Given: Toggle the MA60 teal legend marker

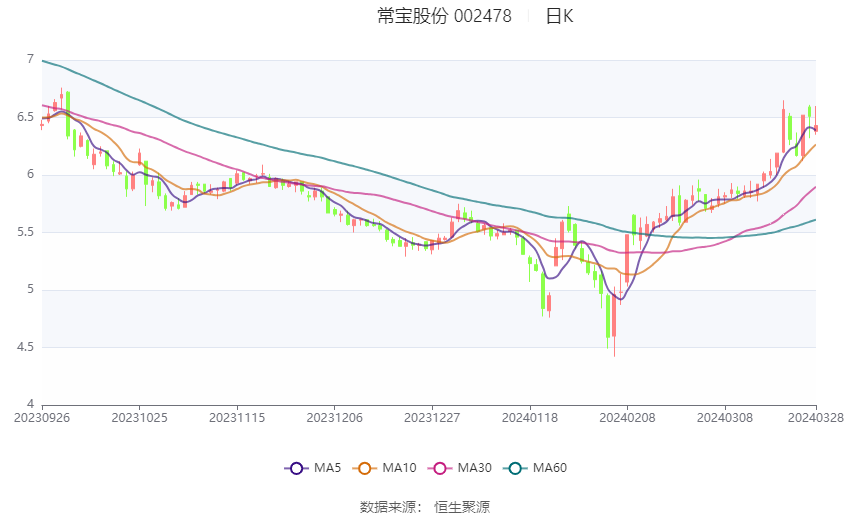Looking at the screenshot, I should (x=515, y=468).
